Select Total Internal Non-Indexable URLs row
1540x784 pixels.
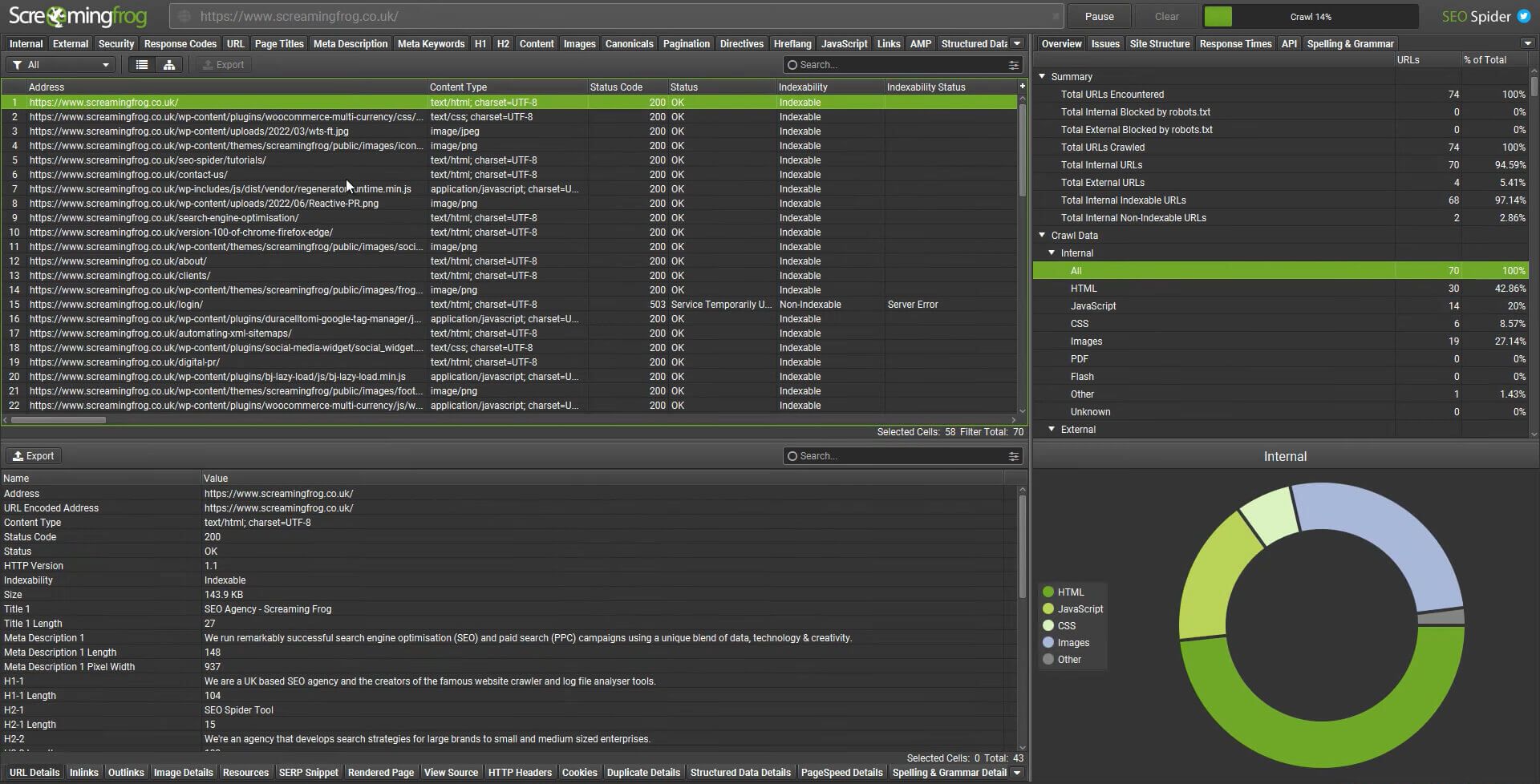pos(1281,218)
